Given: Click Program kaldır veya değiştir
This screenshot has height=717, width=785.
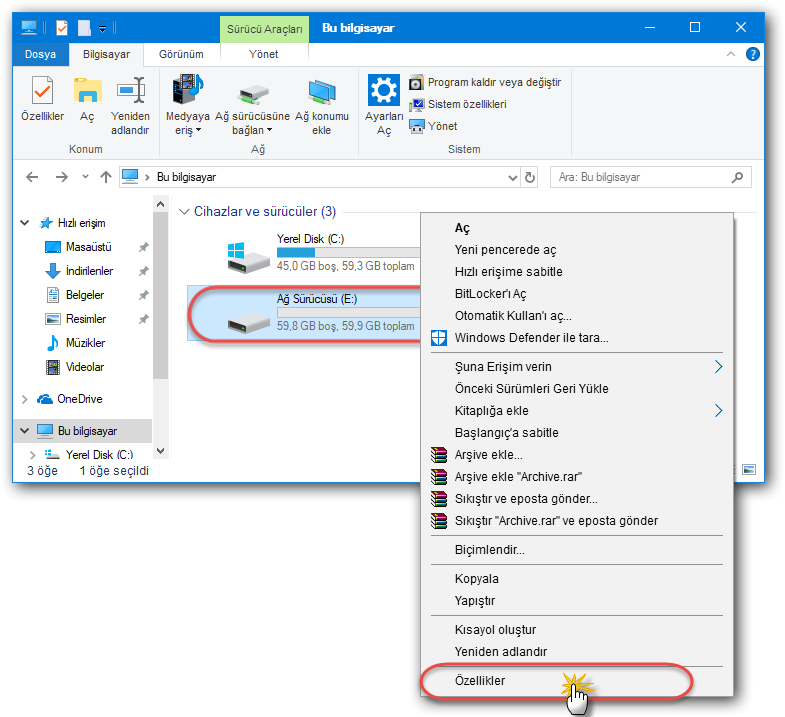Looking at the screenshot, I should pos(485,82).
